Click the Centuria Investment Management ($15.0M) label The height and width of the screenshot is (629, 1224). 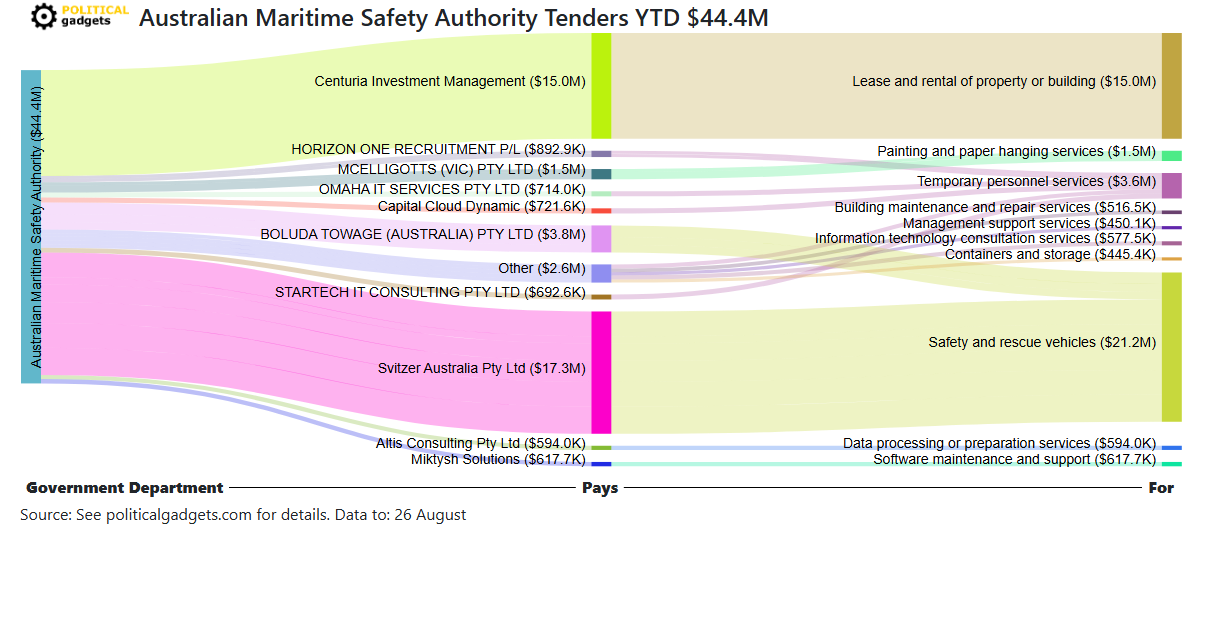(450, 81)
